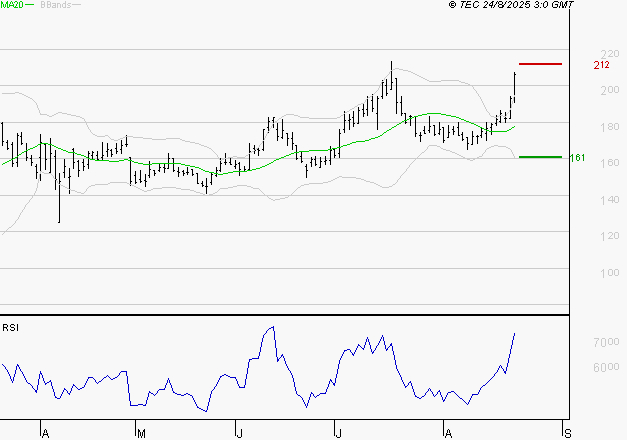Screen dimensions: 627x440
Task: Select the green support line at 161
Action: click(x=540, y=157)
